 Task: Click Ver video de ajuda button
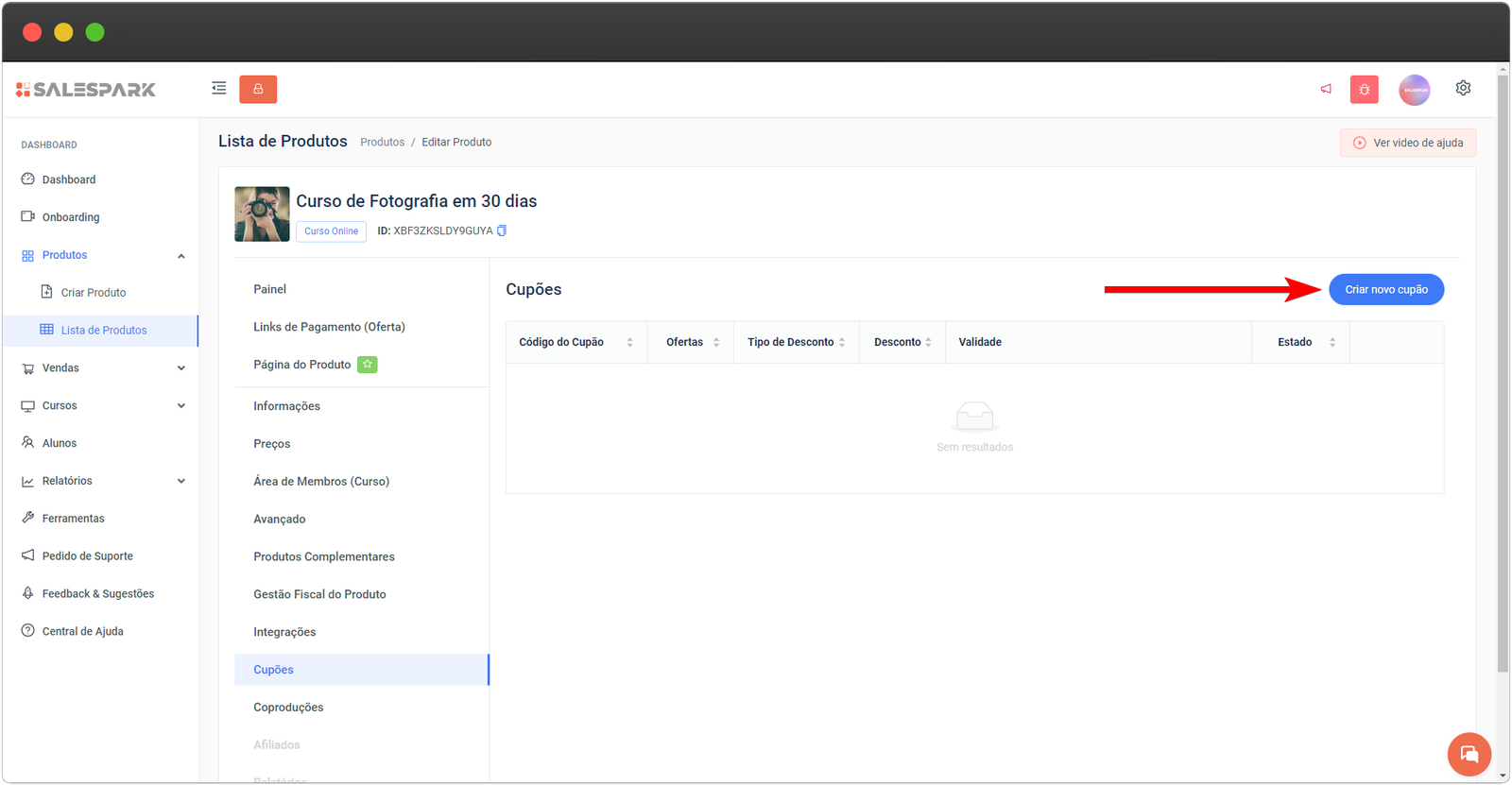(1407, 143)
